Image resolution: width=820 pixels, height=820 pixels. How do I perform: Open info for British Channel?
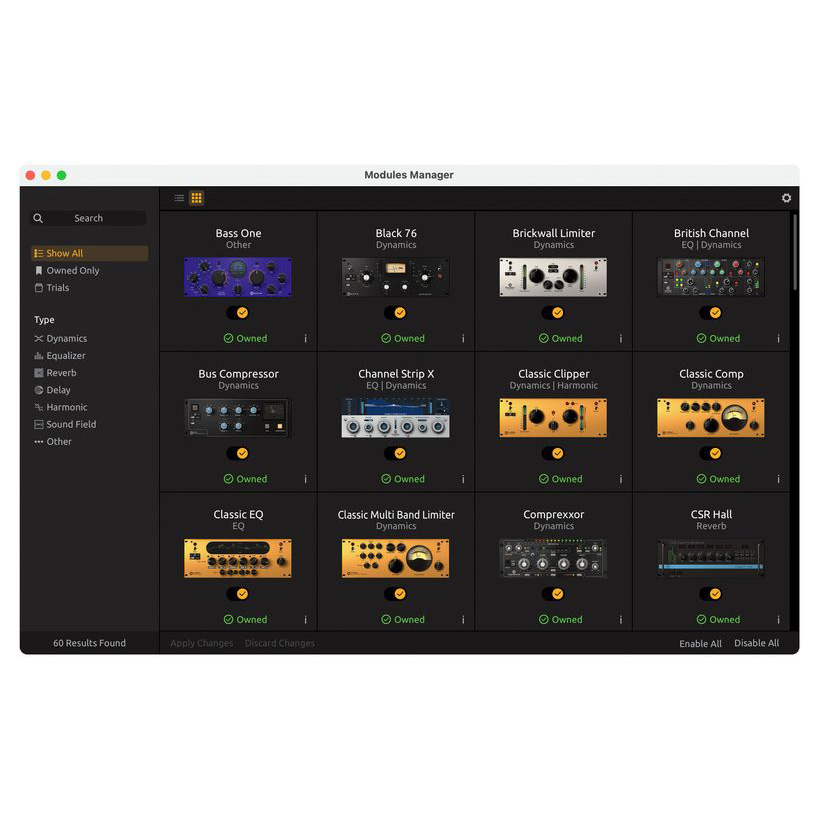(778, 338)
